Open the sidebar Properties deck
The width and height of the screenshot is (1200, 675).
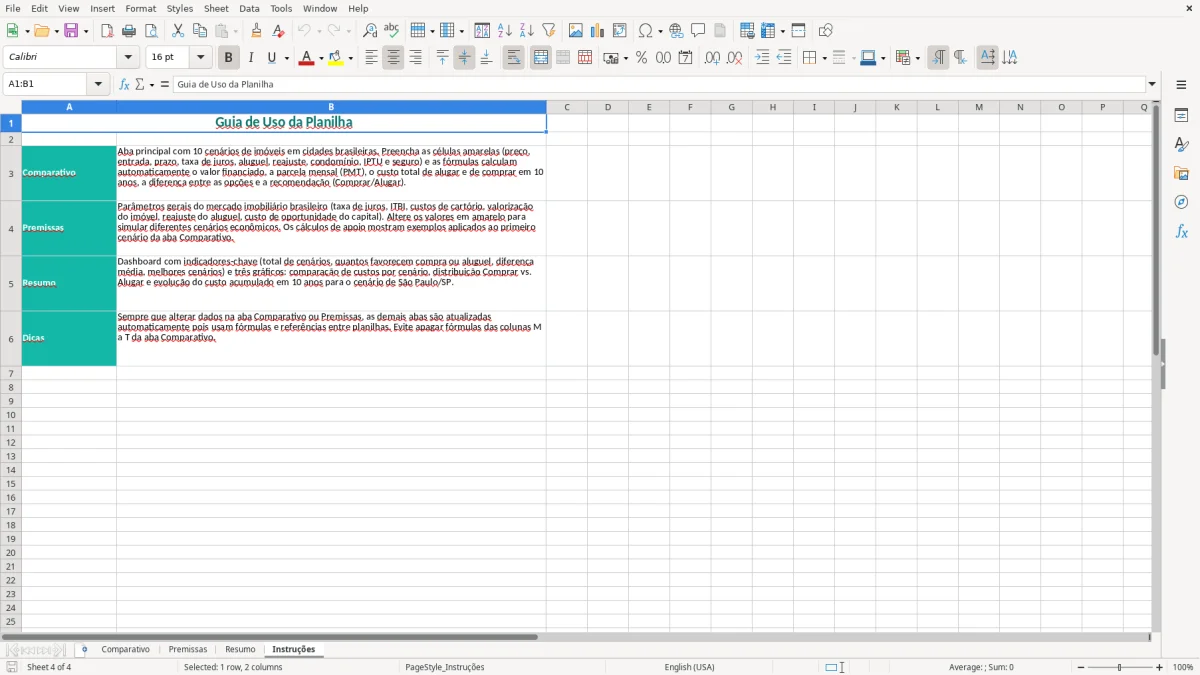(1181, 116)
